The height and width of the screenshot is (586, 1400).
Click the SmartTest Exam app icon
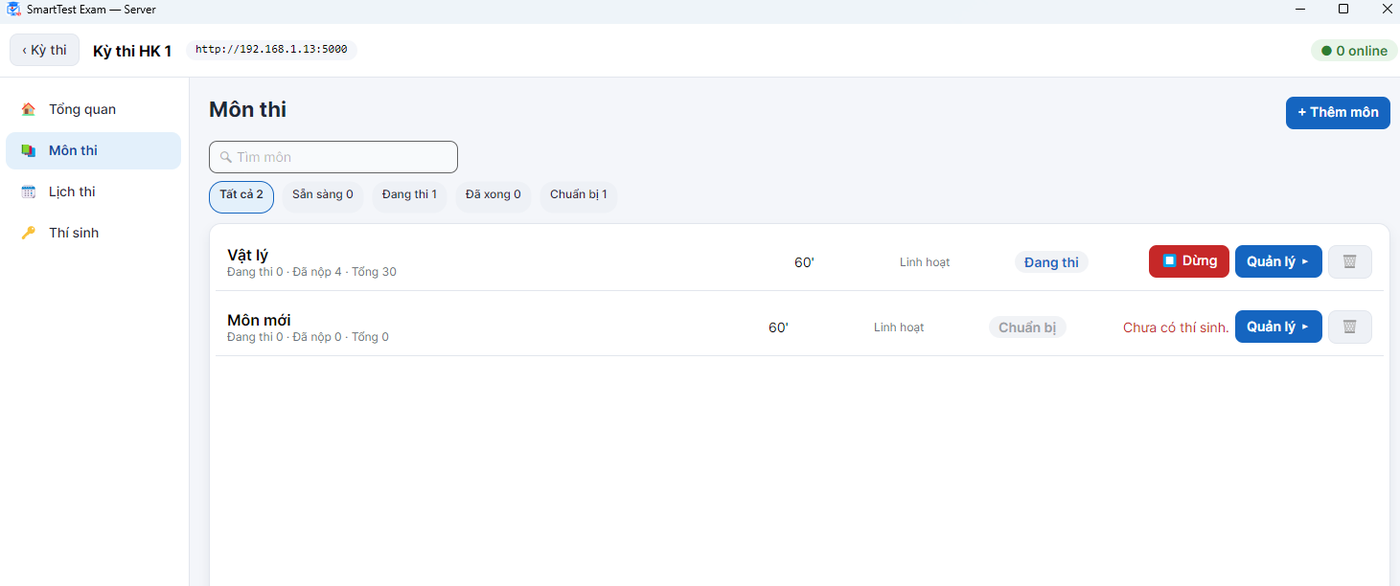14,9
